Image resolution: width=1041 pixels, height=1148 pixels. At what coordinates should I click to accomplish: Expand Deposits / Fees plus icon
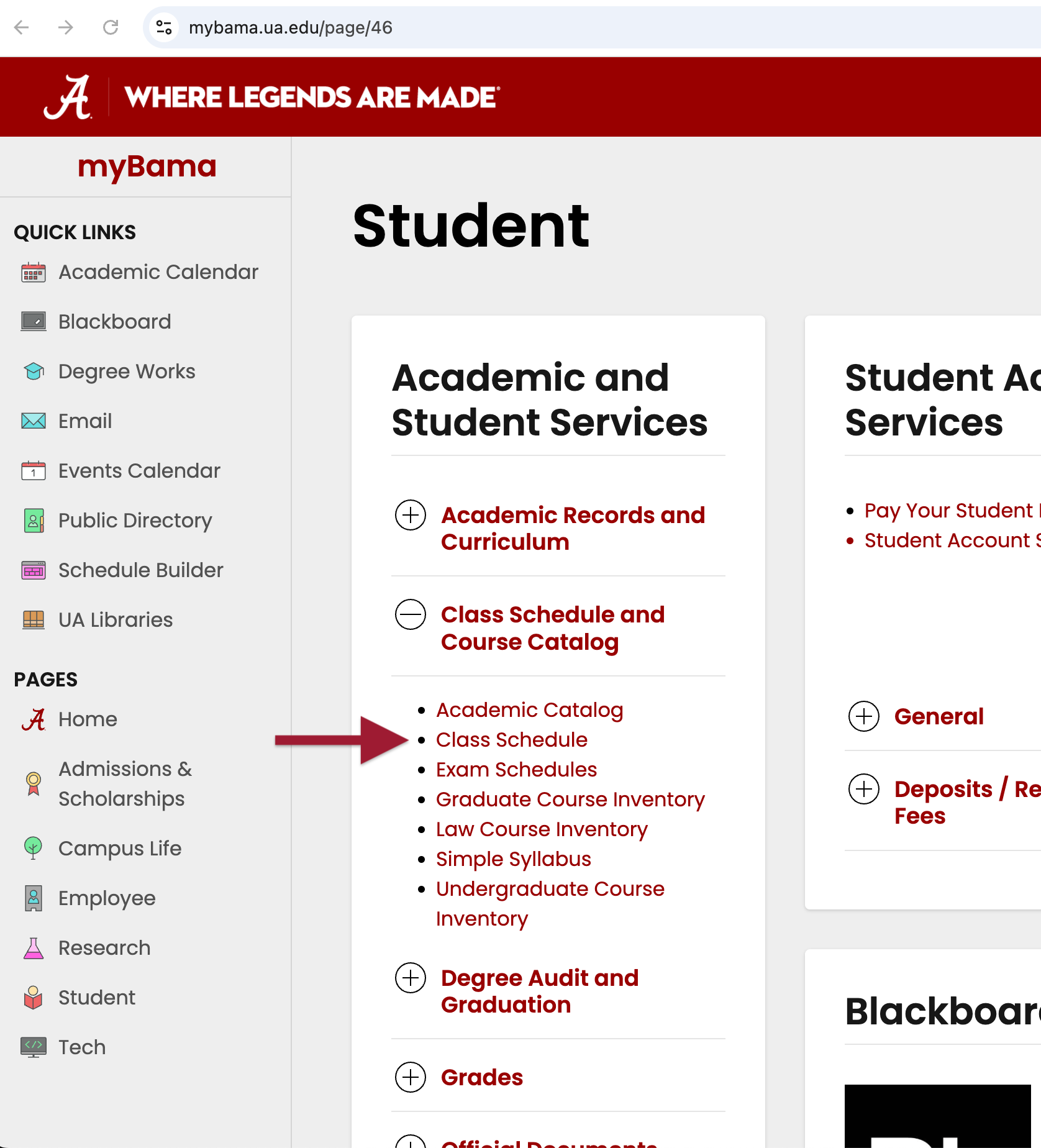click(864, 789)
